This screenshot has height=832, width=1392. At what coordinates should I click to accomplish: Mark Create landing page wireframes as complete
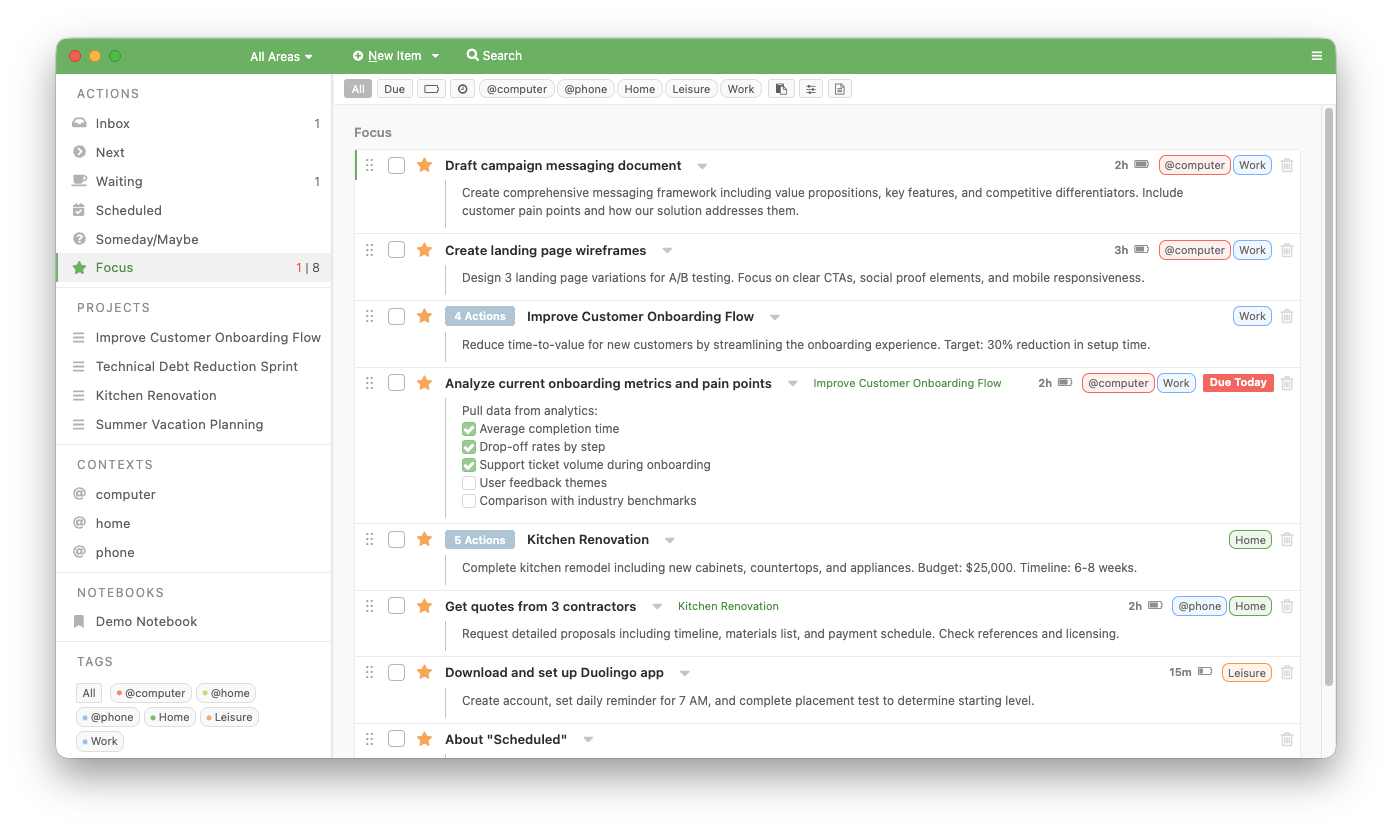pyautogui.click(x=396, y=250)
